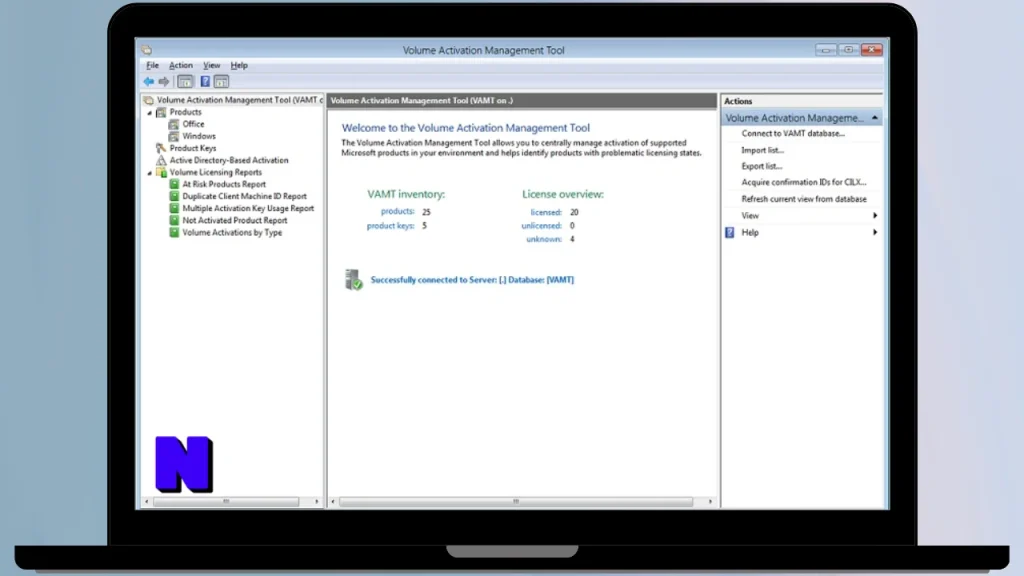This screenshot has height=576, width=1024.
Task: Click the At Risk Products Report icon
Action: (174, 184)
